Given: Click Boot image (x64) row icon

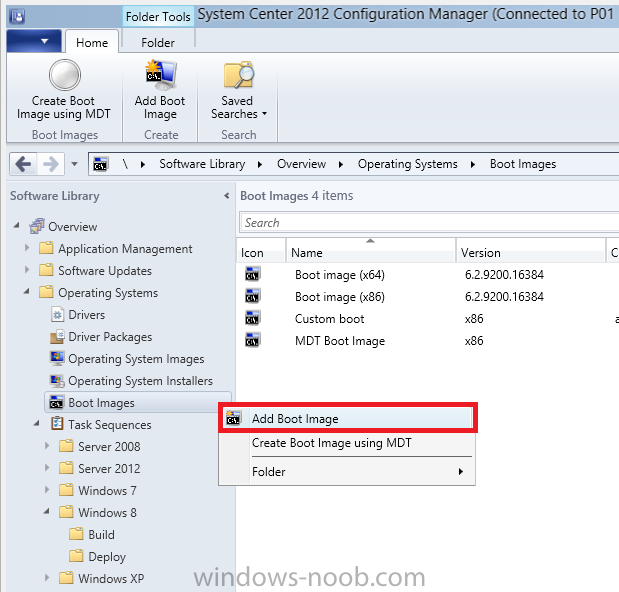Looking at the screenshot, I should point(252,274).
